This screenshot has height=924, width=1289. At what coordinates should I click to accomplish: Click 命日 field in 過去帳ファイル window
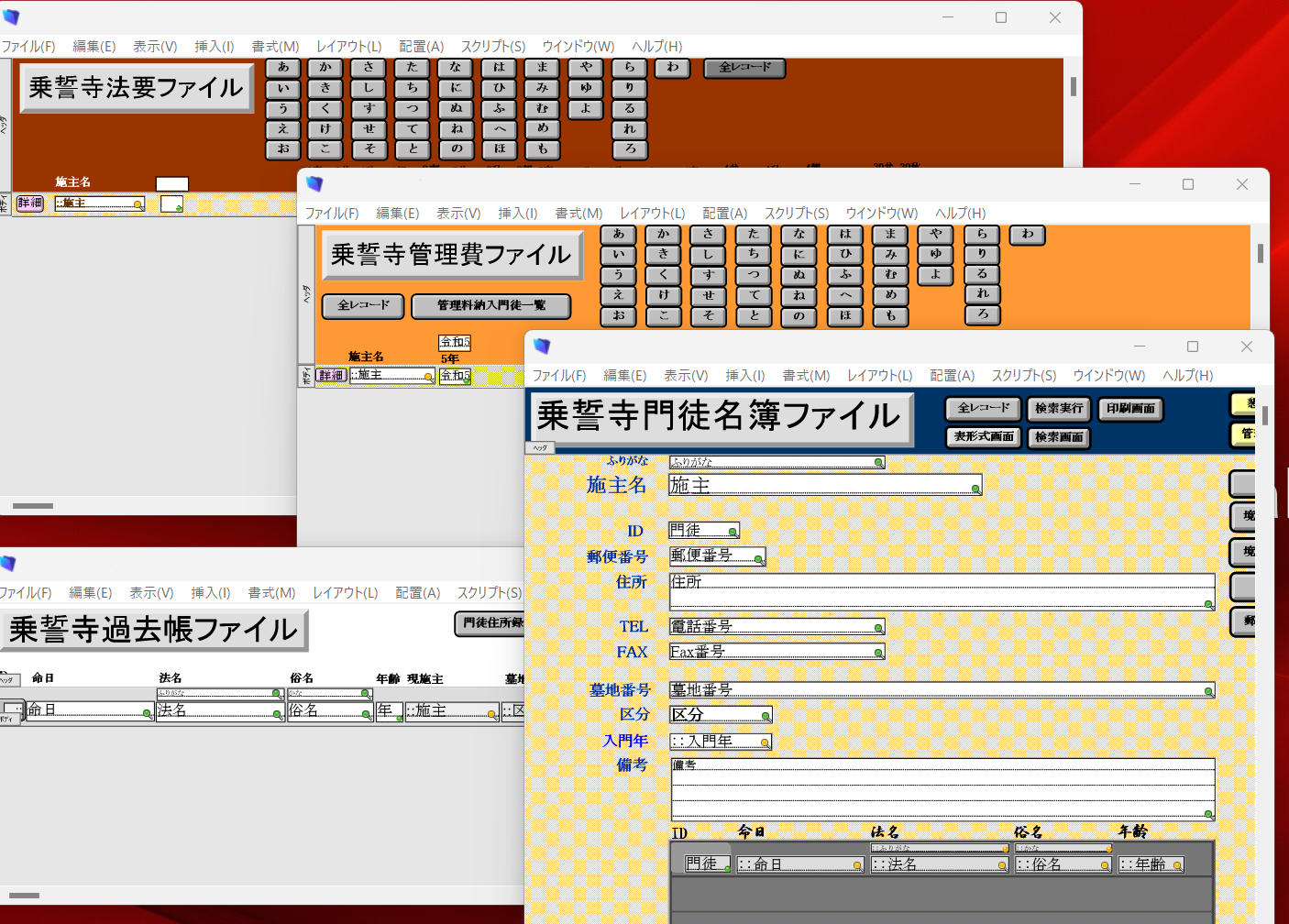(x=89, y=710)
